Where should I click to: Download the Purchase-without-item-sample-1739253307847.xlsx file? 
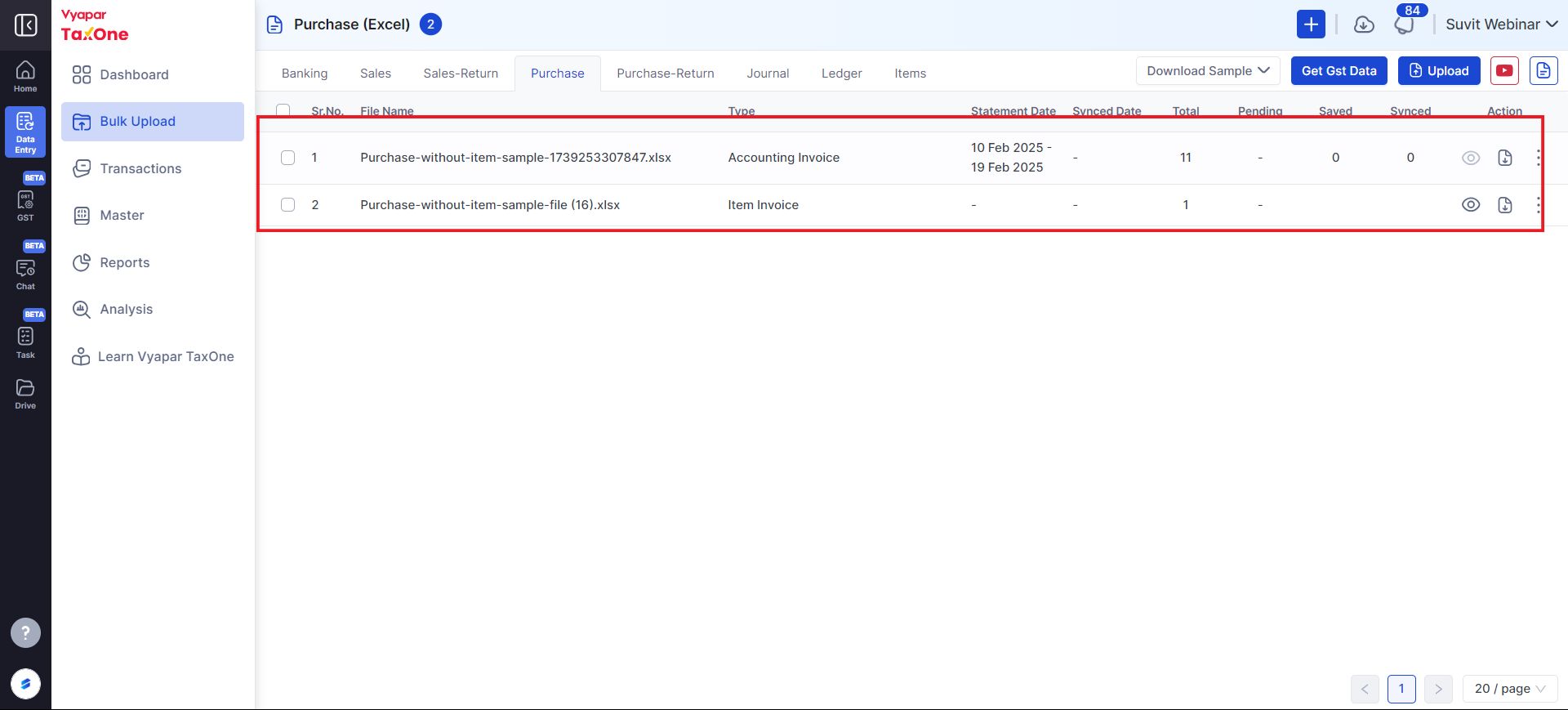[1505, 158]
